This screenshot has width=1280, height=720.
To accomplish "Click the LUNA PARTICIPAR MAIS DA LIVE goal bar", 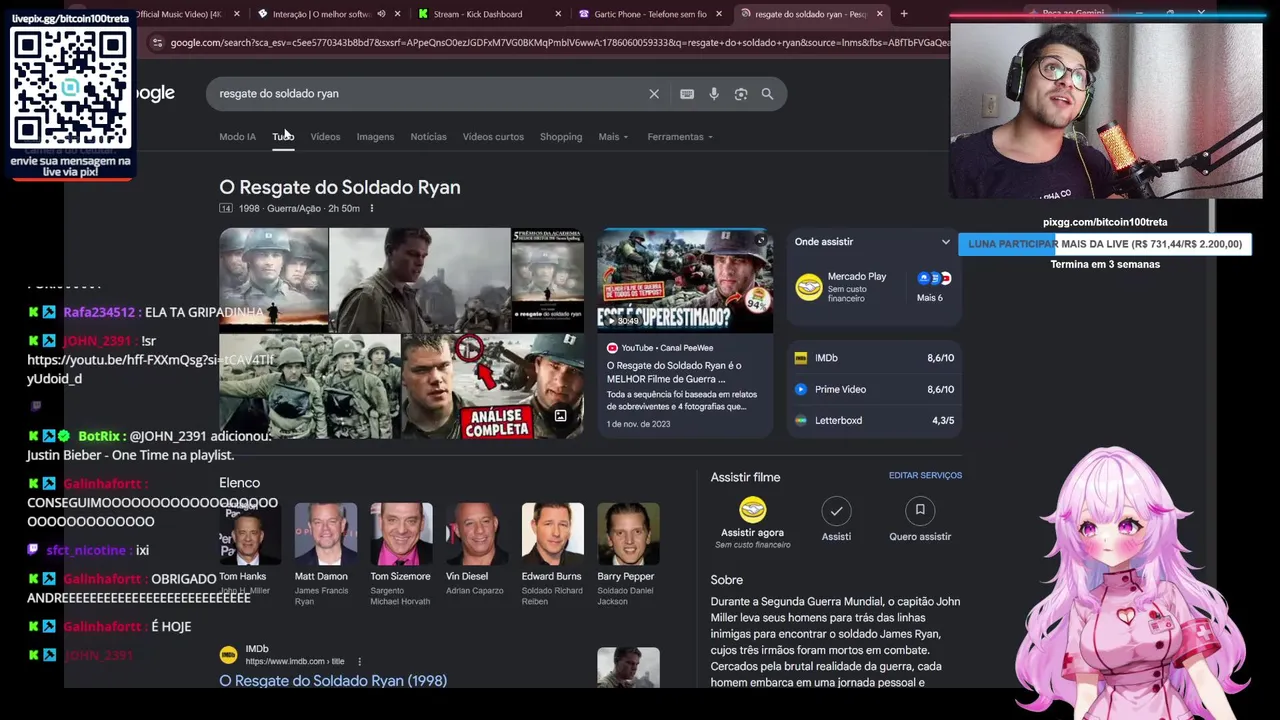I will click(1105, 244).
